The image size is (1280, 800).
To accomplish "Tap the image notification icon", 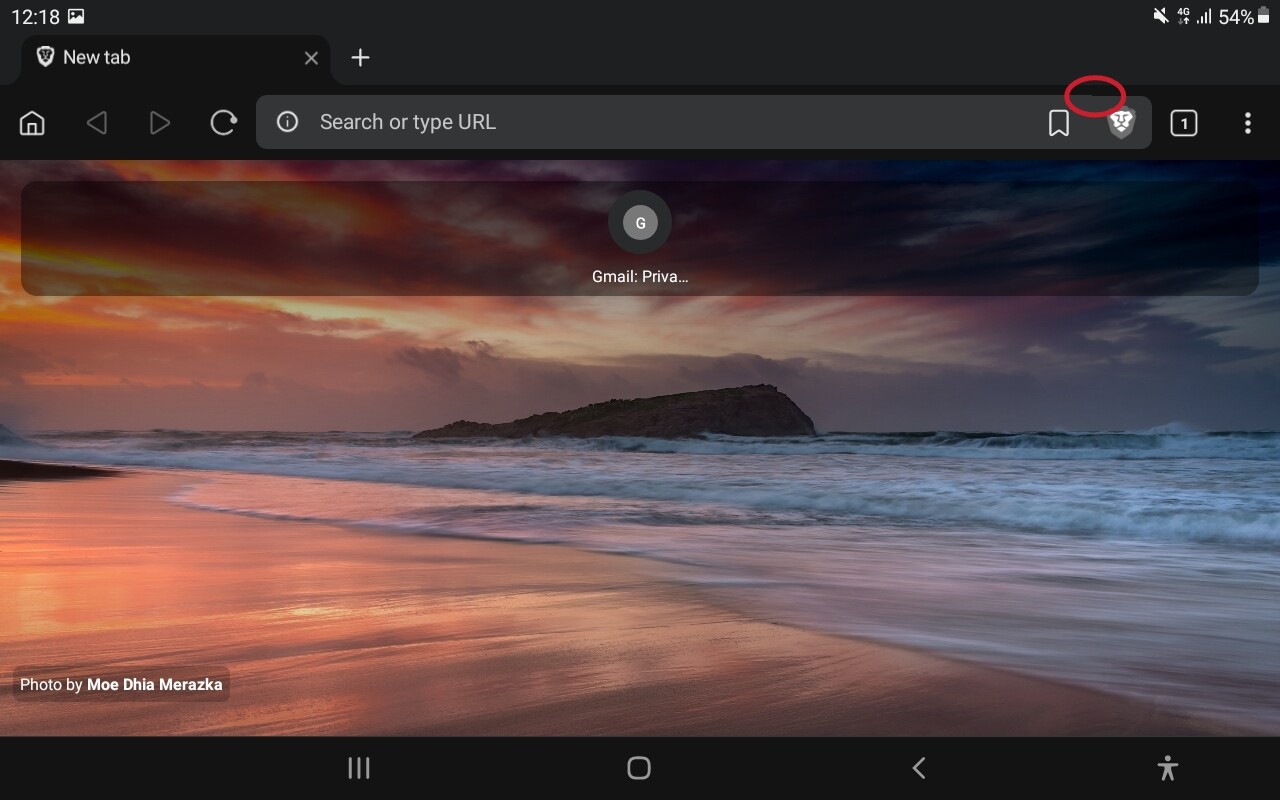I will click(x=76, y=16).
